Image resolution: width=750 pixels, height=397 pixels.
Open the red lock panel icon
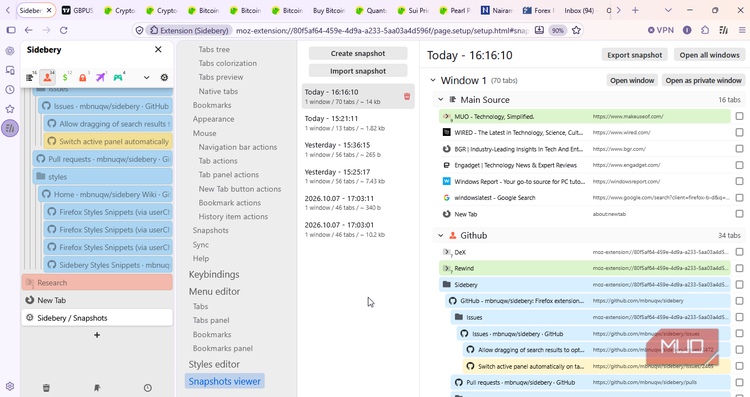pos(83,77)
